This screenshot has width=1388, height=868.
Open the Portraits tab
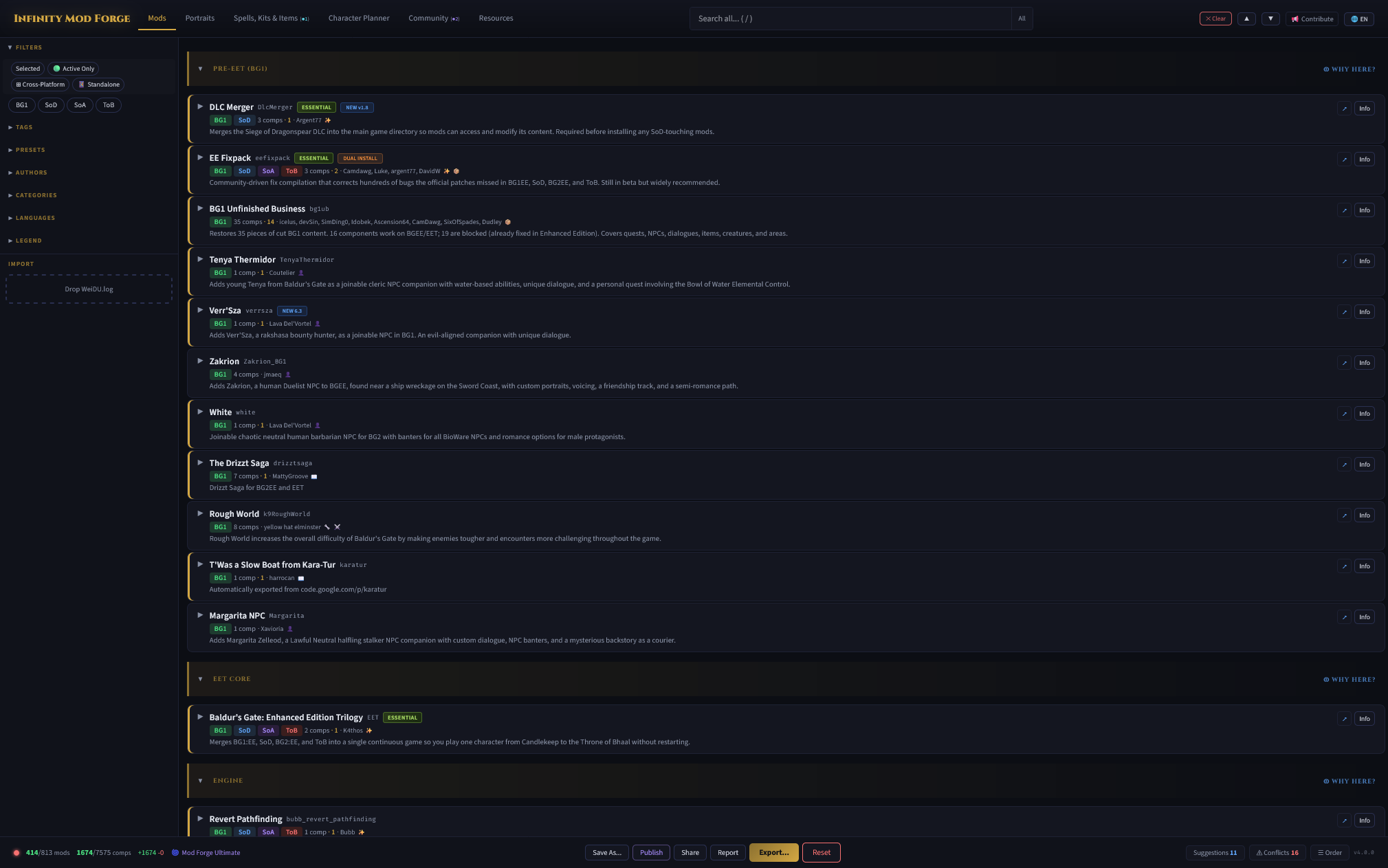[200, 19]
